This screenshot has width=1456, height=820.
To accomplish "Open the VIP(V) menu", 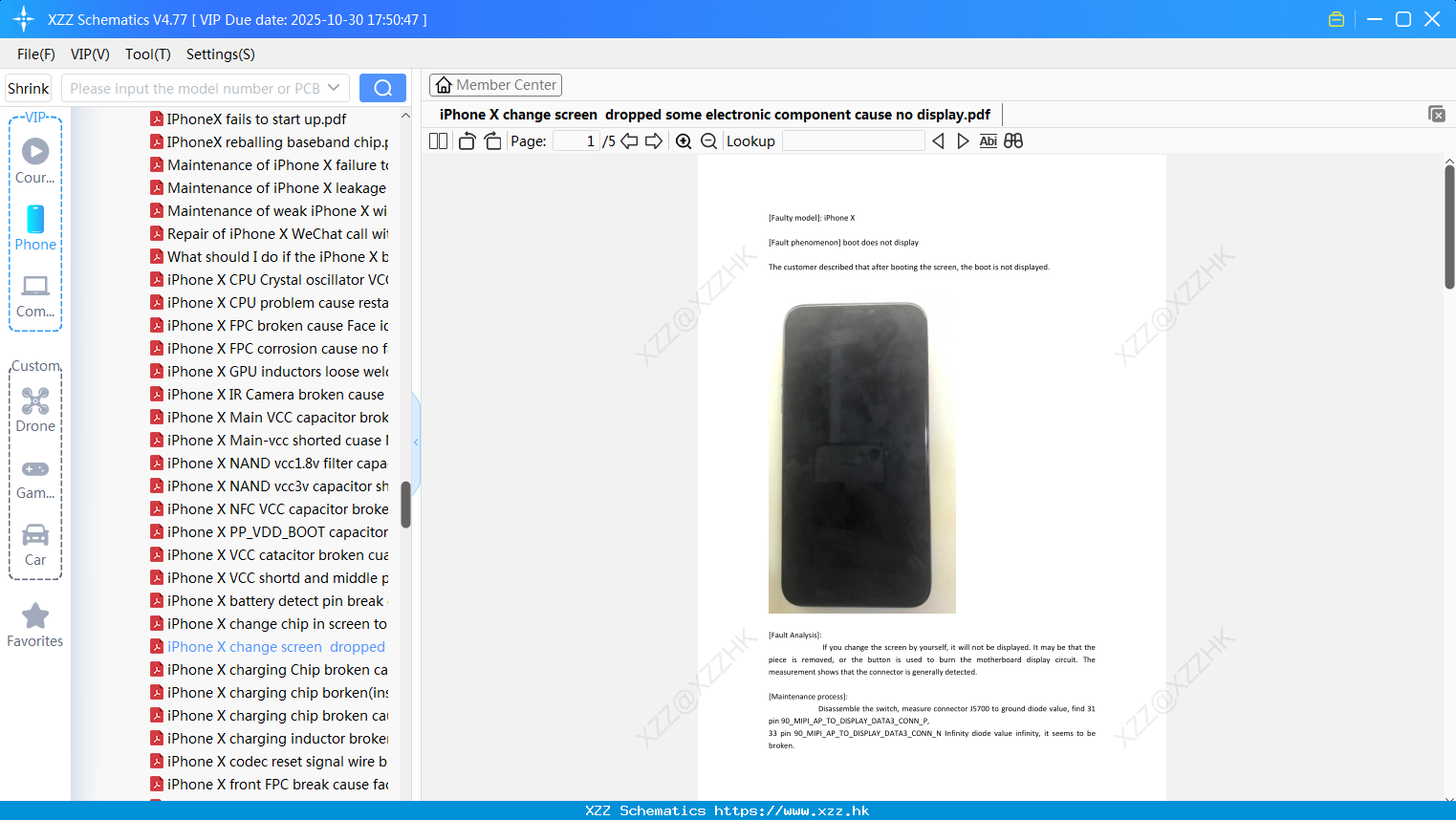I will pos(90,54).
